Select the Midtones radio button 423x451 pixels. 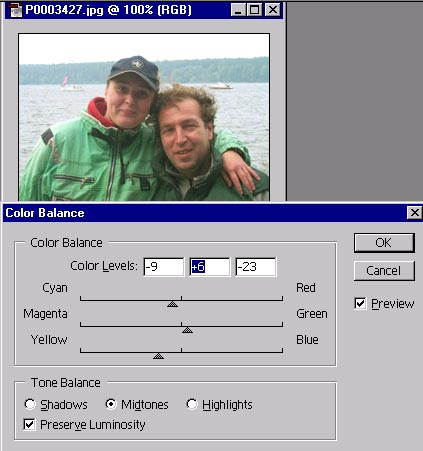[111, 404]
